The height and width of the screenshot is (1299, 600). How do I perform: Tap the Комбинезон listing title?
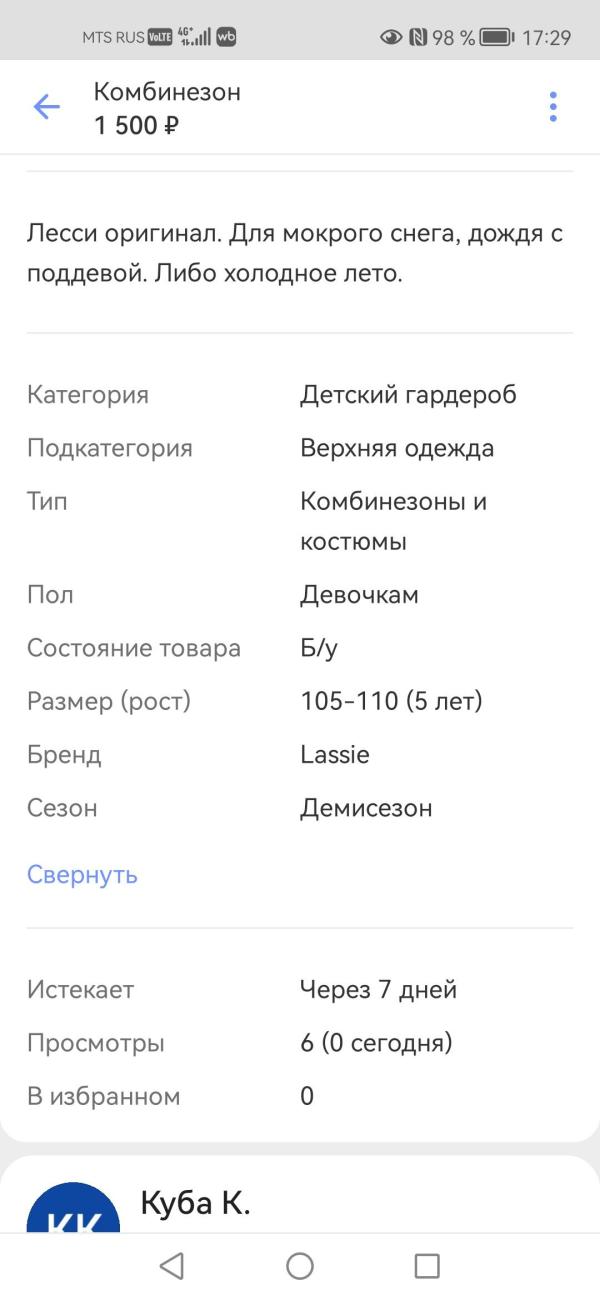coord(167,92)
